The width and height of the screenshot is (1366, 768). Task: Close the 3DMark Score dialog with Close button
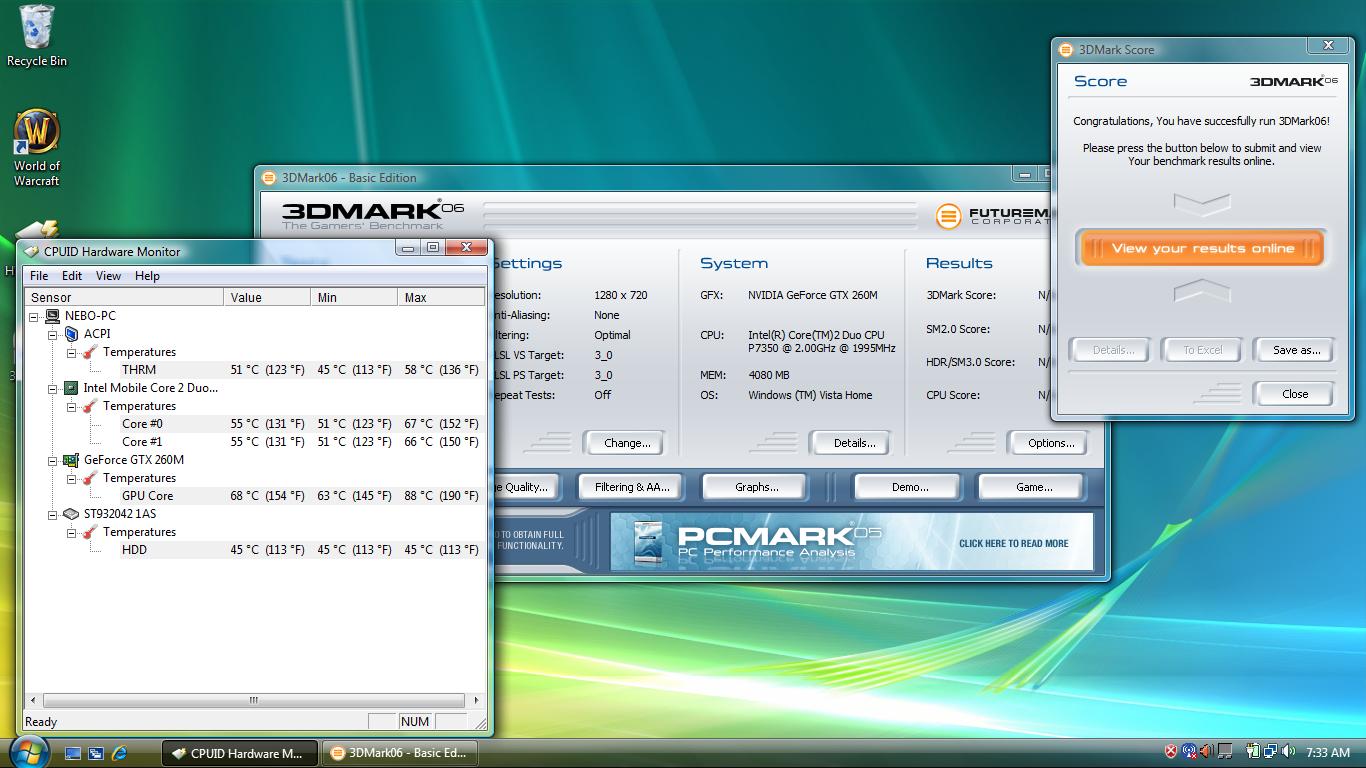1295,394
